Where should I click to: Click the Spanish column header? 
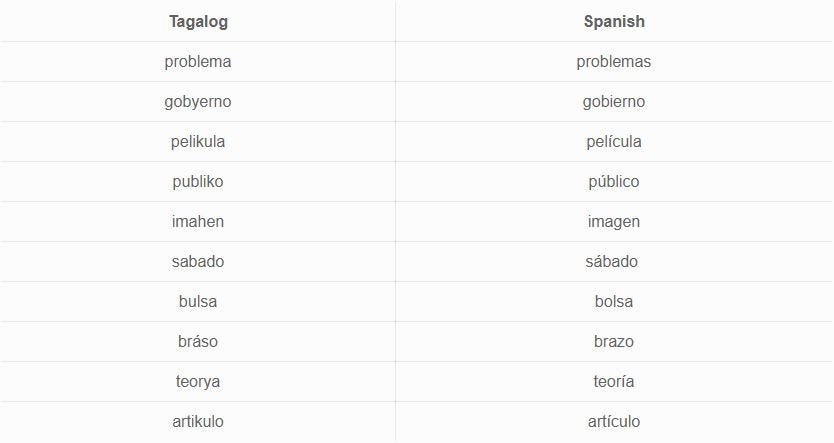[614, 21]
